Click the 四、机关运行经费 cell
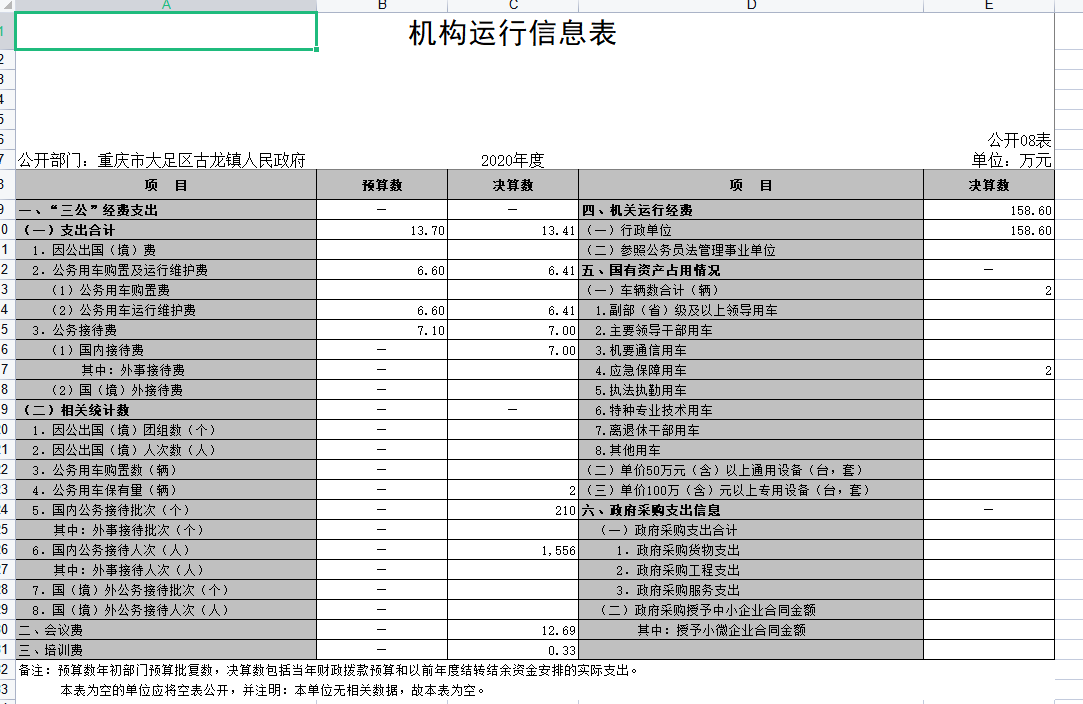Viewport: 1083px width, 704px height. 751,210
